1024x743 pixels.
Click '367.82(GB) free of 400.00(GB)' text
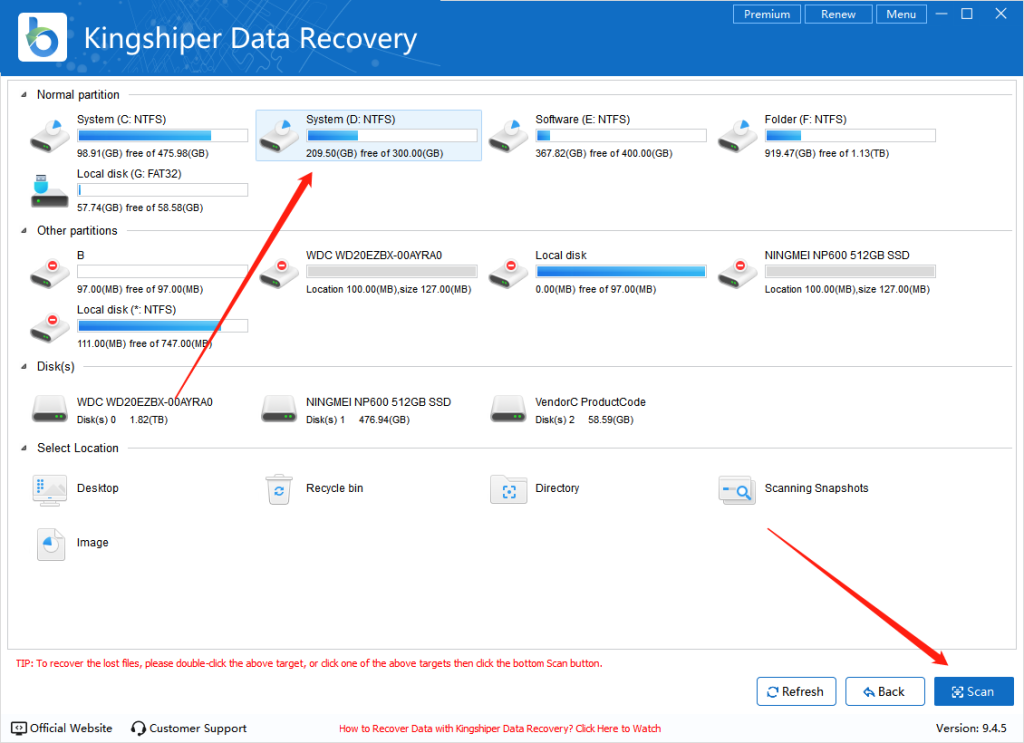coord(604,153)
